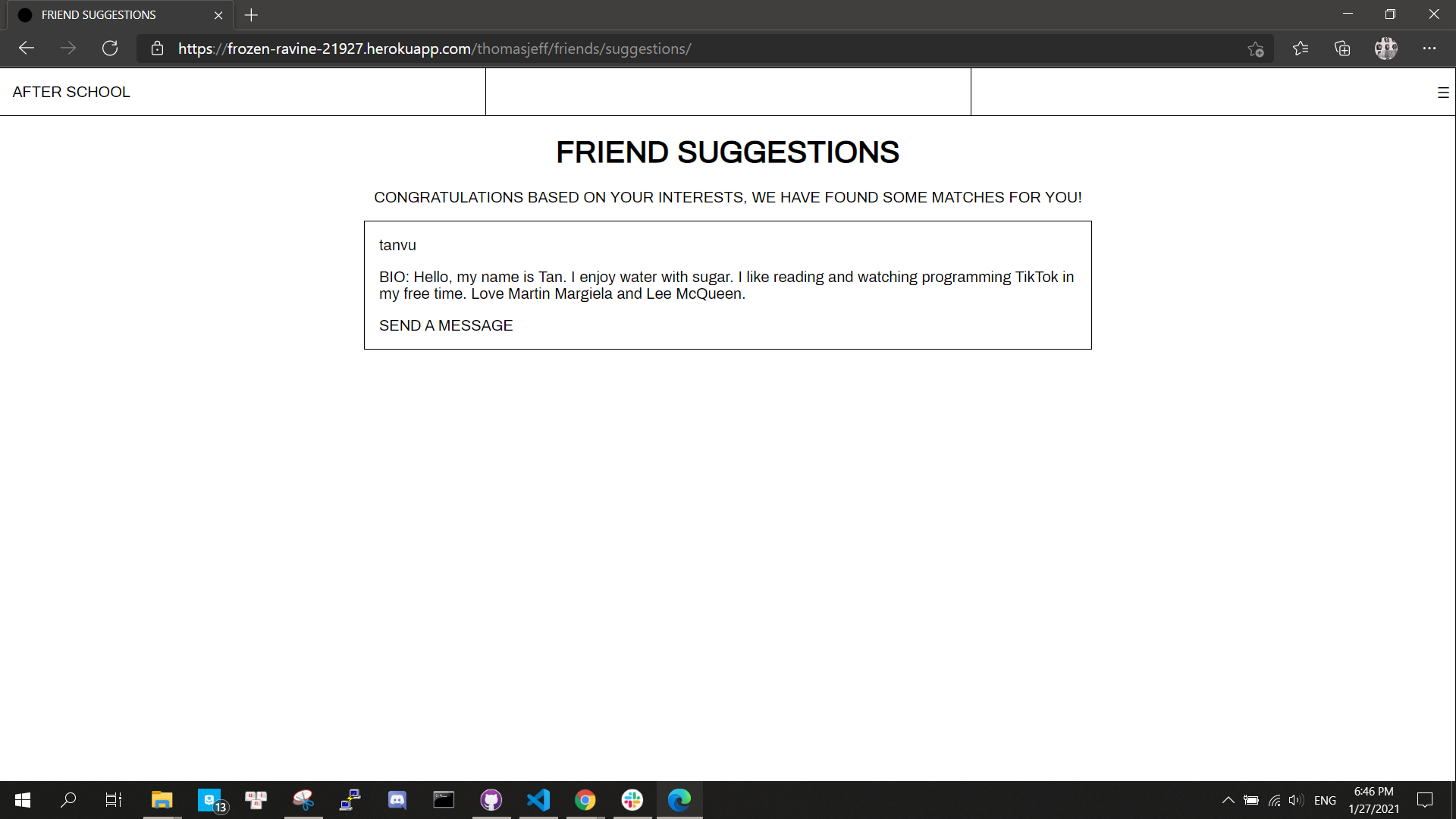Add this page to favorites

pyautogui.click(x=1255, y=49)
